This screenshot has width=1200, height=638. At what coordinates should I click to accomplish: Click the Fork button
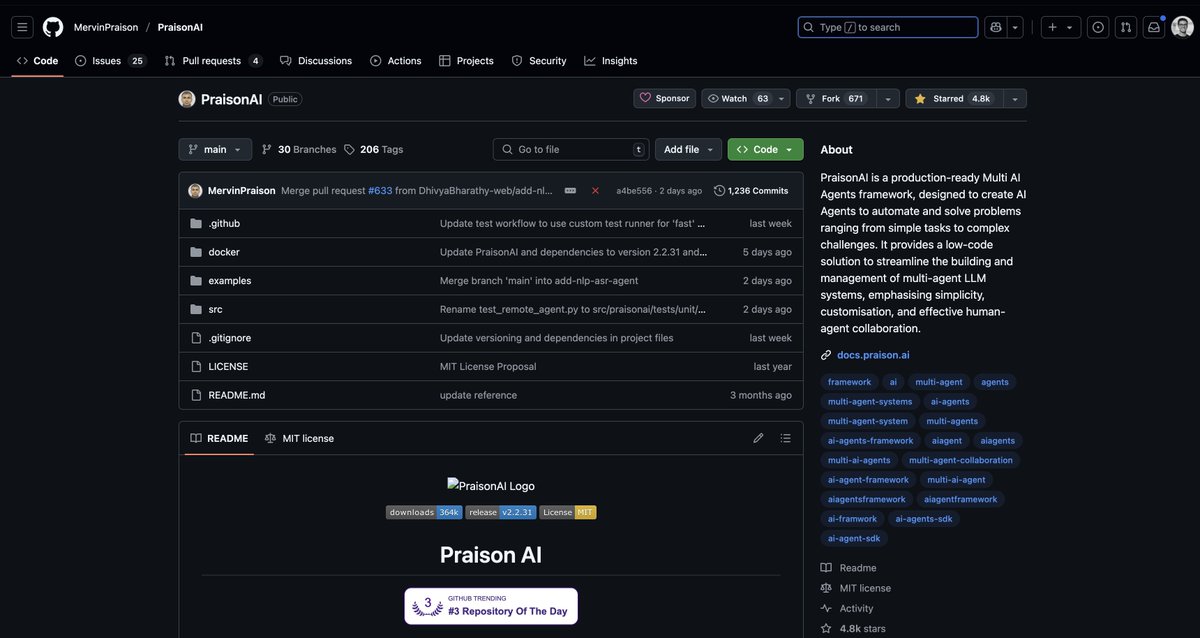835,98
